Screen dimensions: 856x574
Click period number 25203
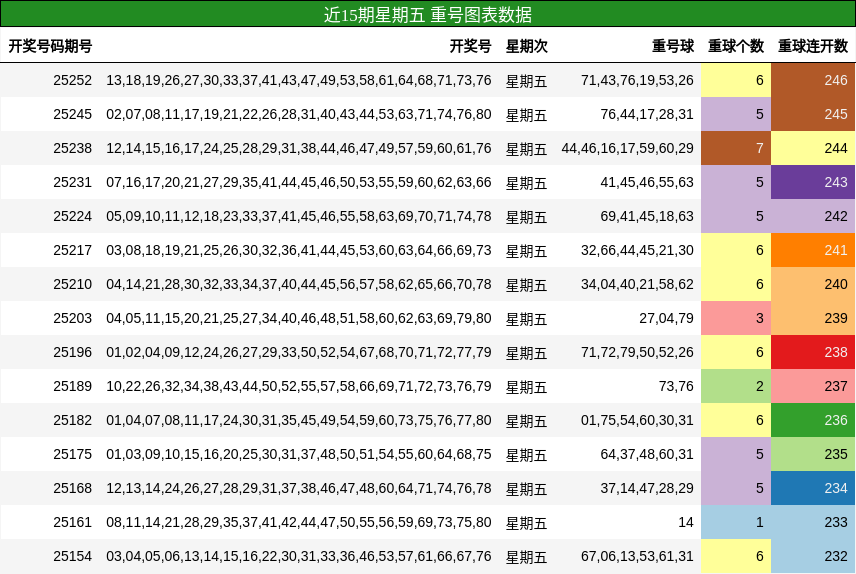(72, 318)
